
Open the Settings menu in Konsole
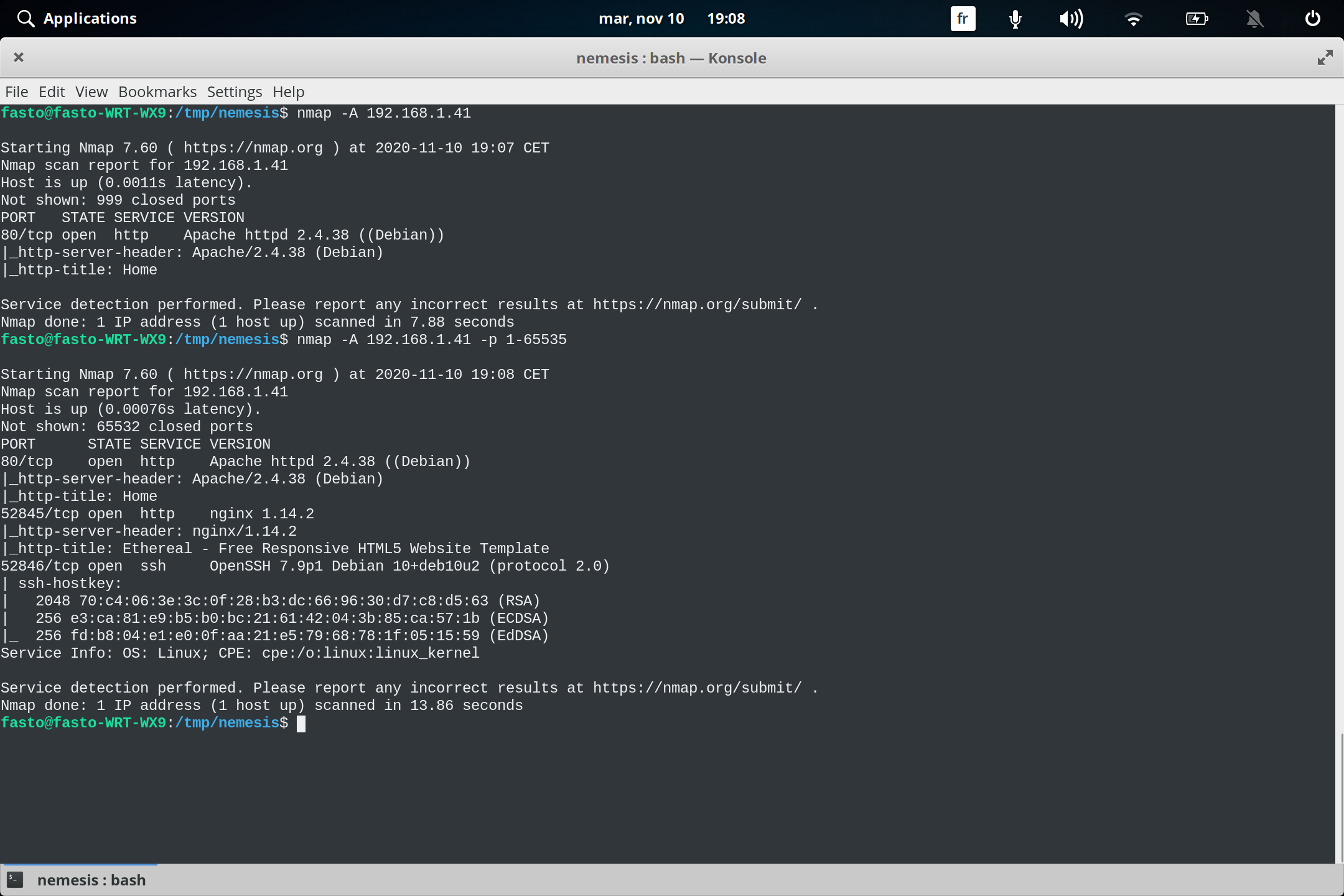[x=234, y=91]
